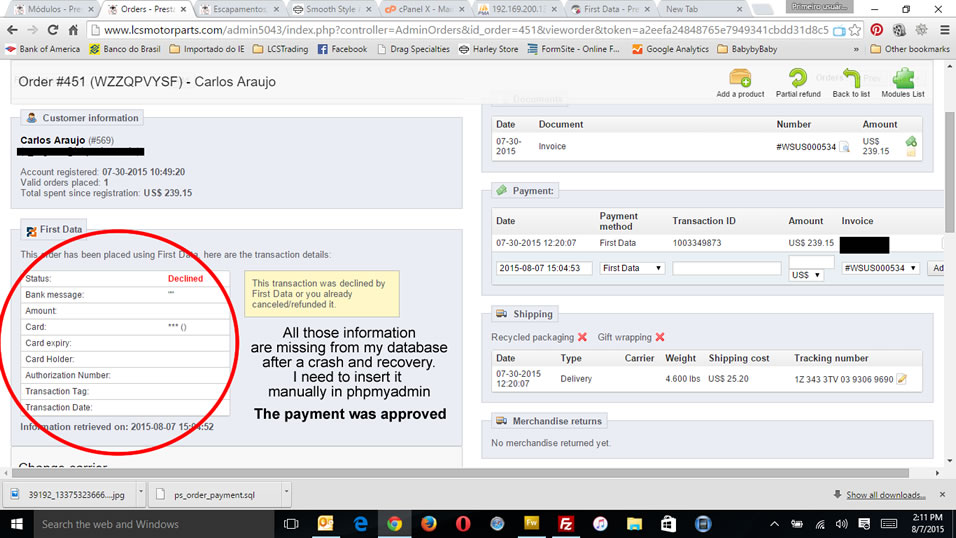
Task: Open FileZilla from the taskbar
Action: (566, 524)
